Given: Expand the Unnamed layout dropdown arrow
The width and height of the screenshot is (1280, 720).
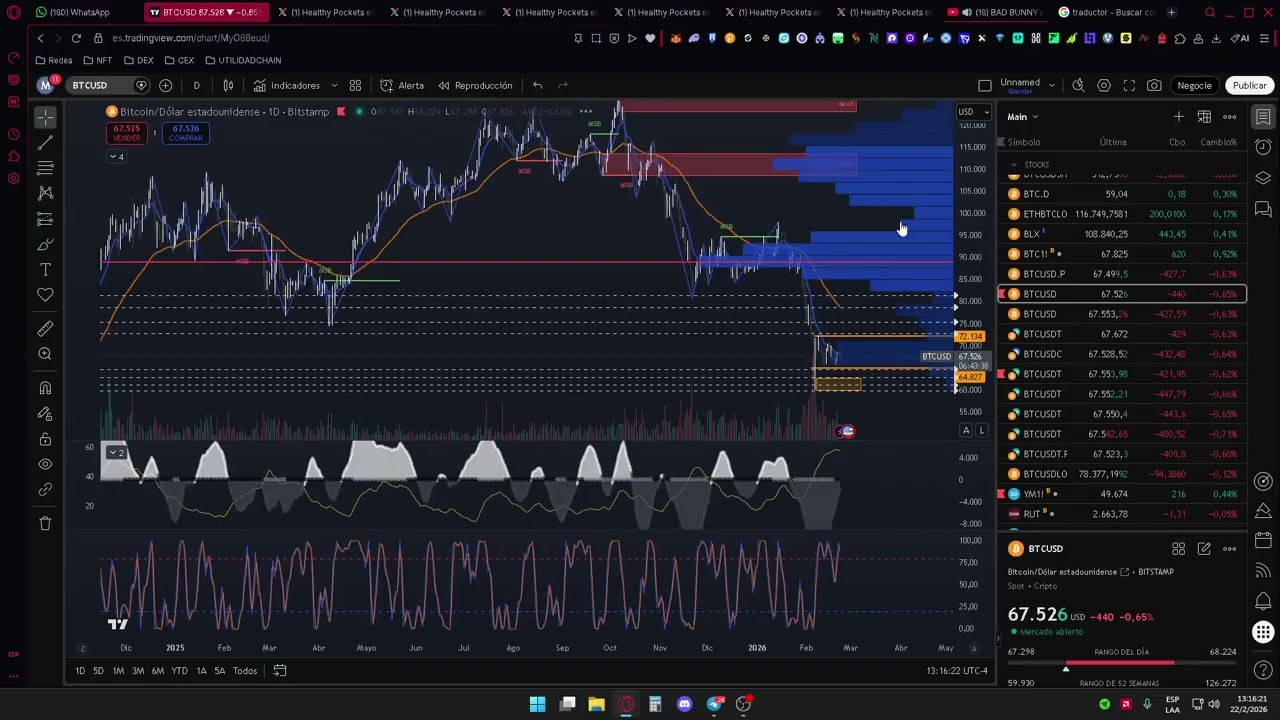Looking at the screenshot, I should click(1050, 85).
